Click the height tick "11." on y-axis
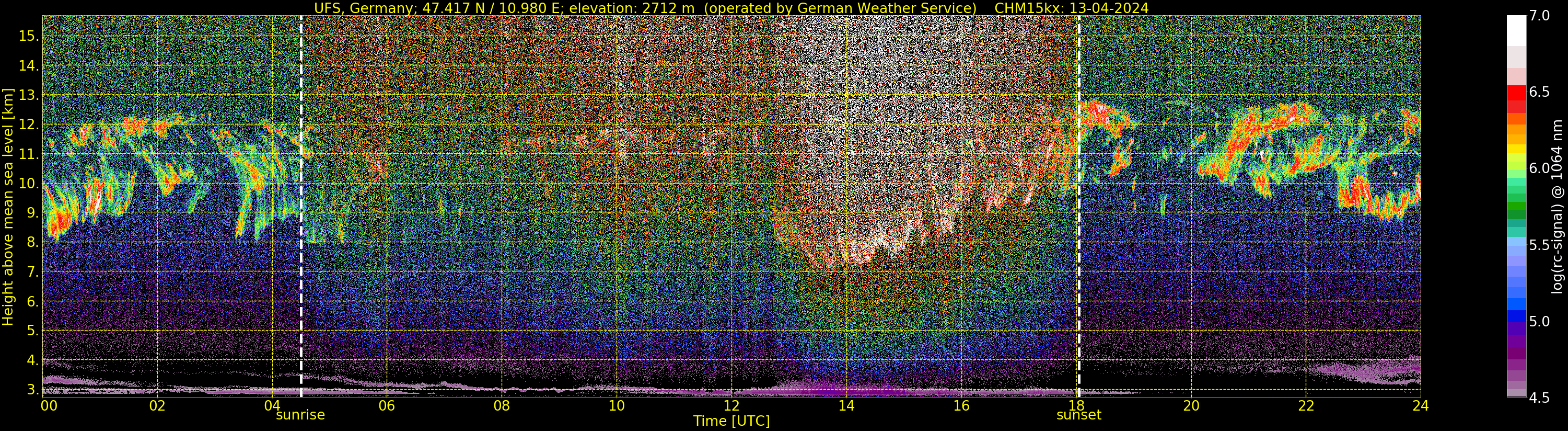Screen dimensions: 1568x431 point(29,154)
